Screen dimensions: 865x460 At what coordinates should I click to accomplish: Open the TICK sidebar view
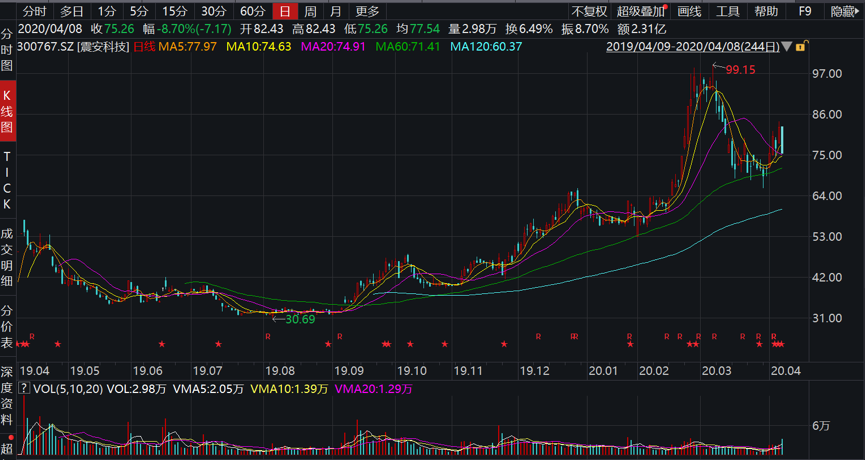tap(7, 181)
